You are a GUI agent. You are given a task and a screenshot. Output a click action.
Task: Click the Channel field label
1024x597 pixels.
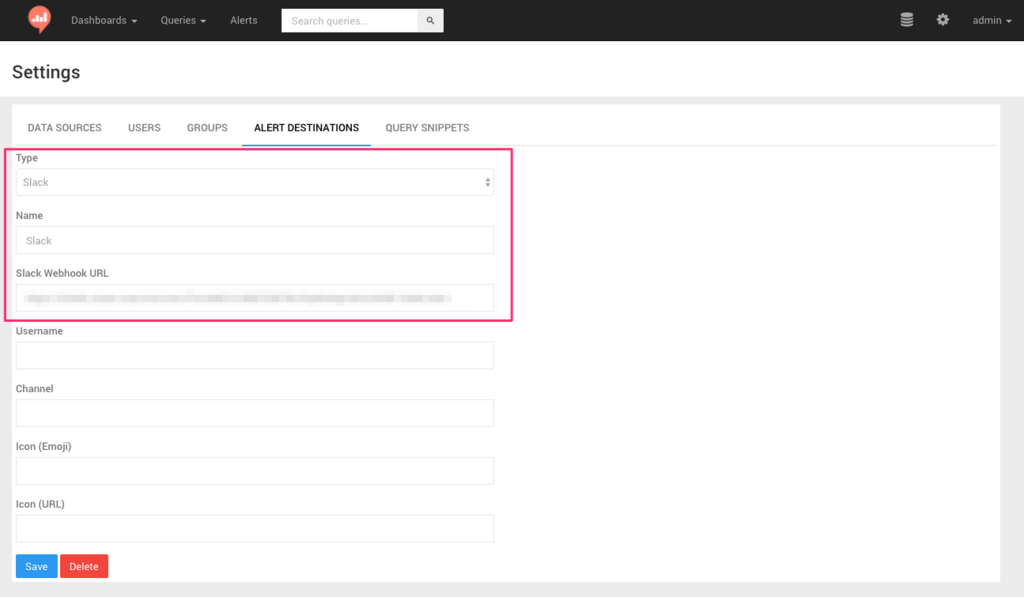(x=35, y=389)
